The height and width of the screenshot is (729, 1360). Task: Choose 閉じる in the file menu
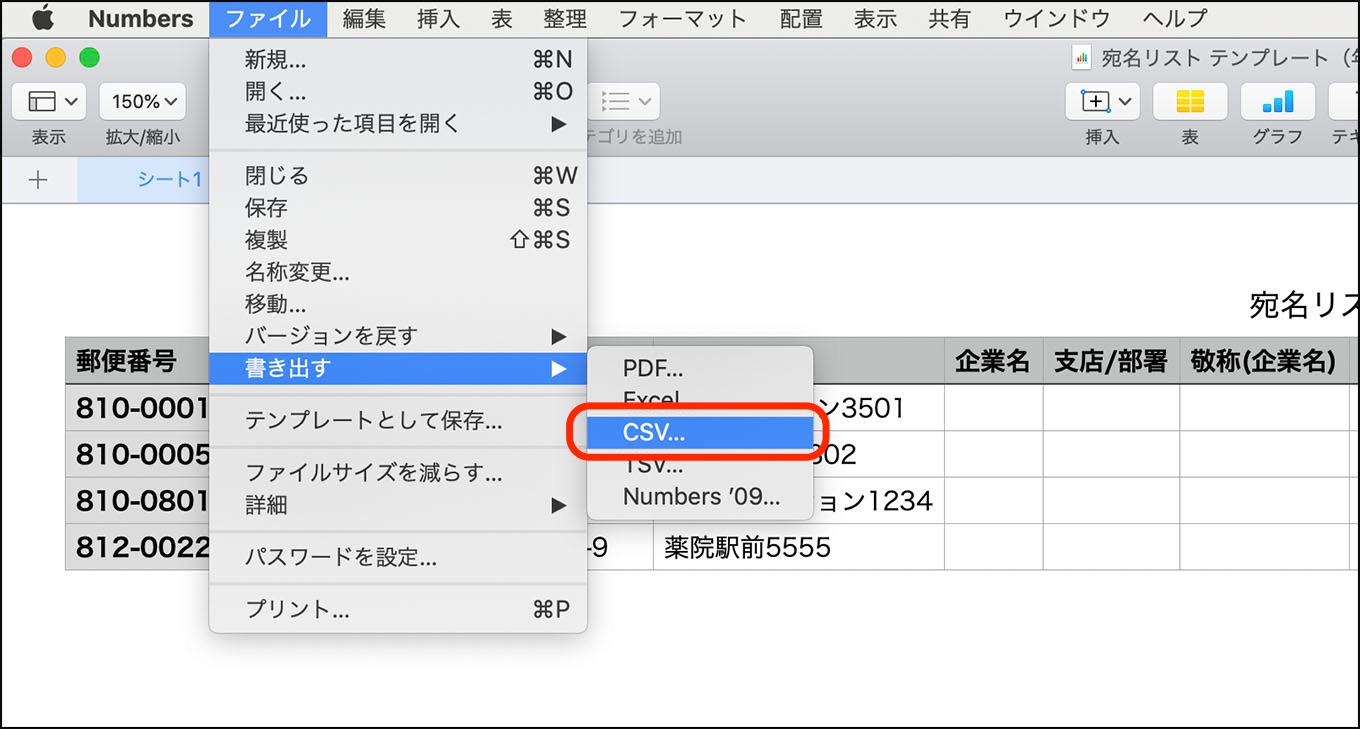click(x=398, y=176)
